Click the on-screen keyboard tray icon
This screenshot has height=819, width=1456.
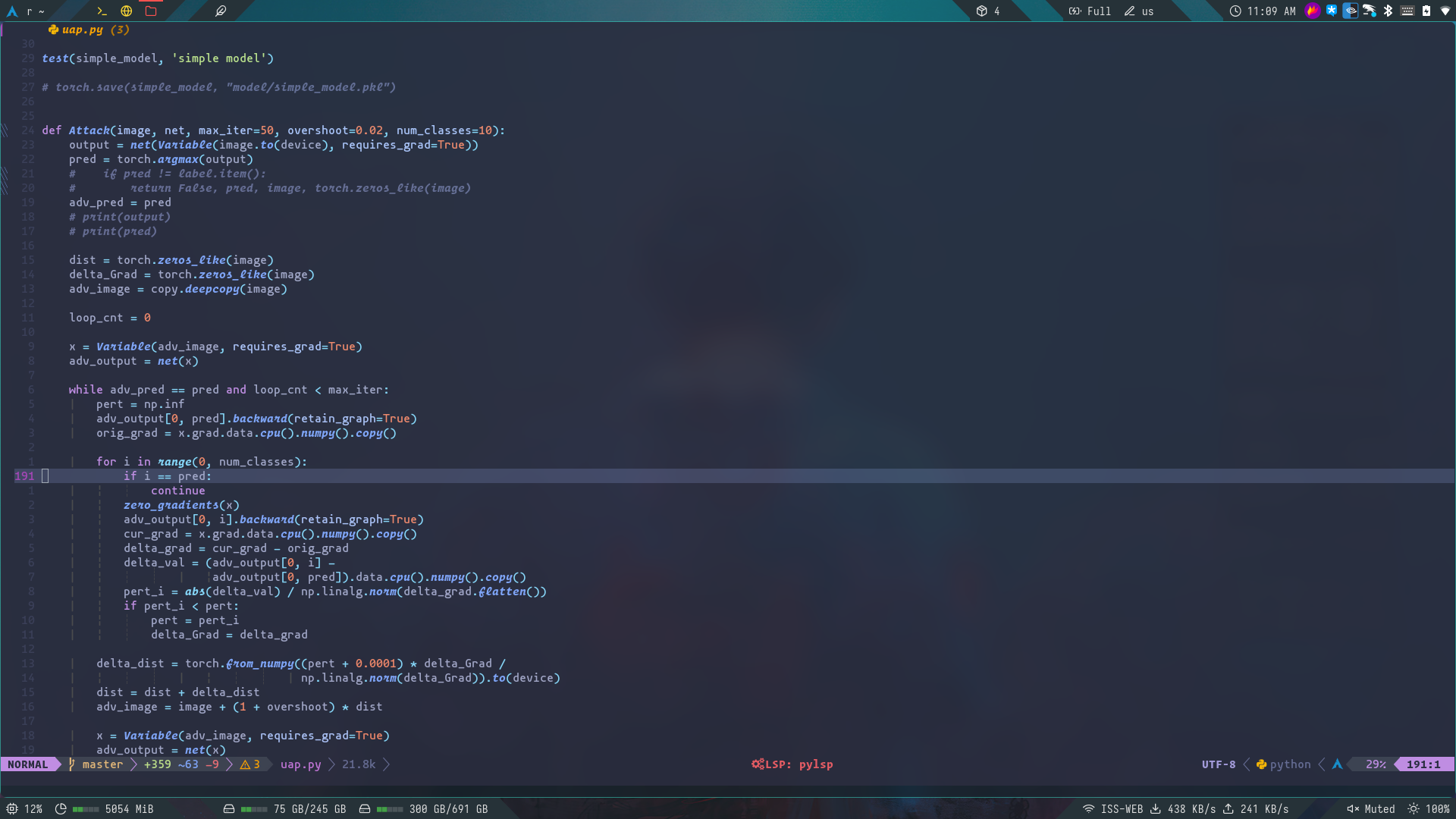(x=1407, y=11)
